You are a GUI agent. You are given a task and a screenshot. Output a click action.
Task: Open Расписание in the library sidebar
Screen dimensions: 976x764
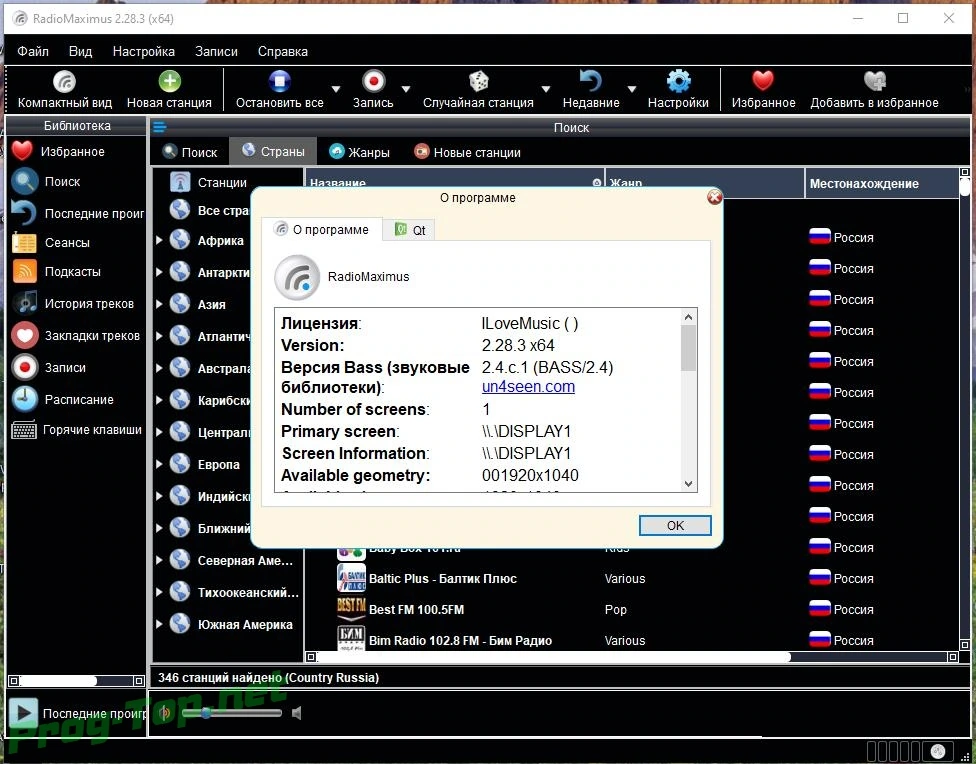62,399
